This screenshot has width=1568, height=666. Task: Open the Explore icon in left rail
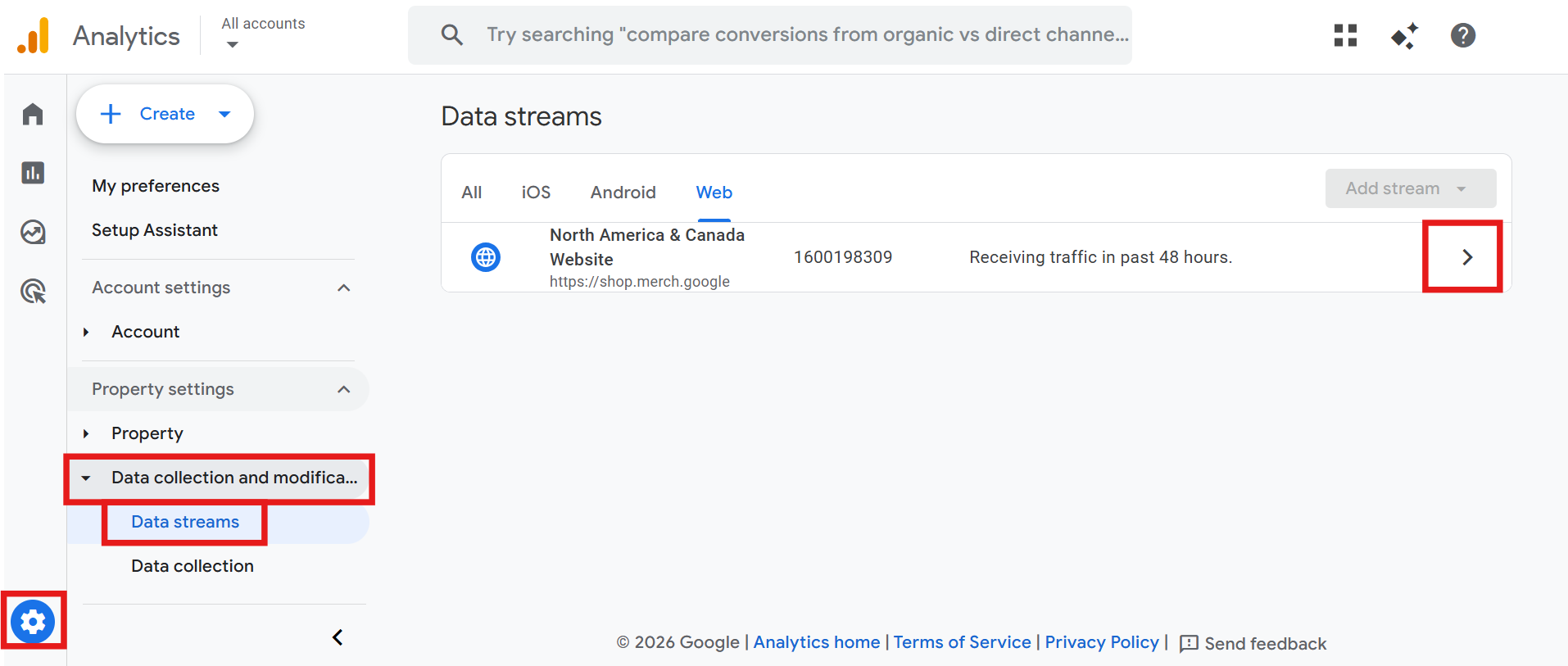point(33,232)
